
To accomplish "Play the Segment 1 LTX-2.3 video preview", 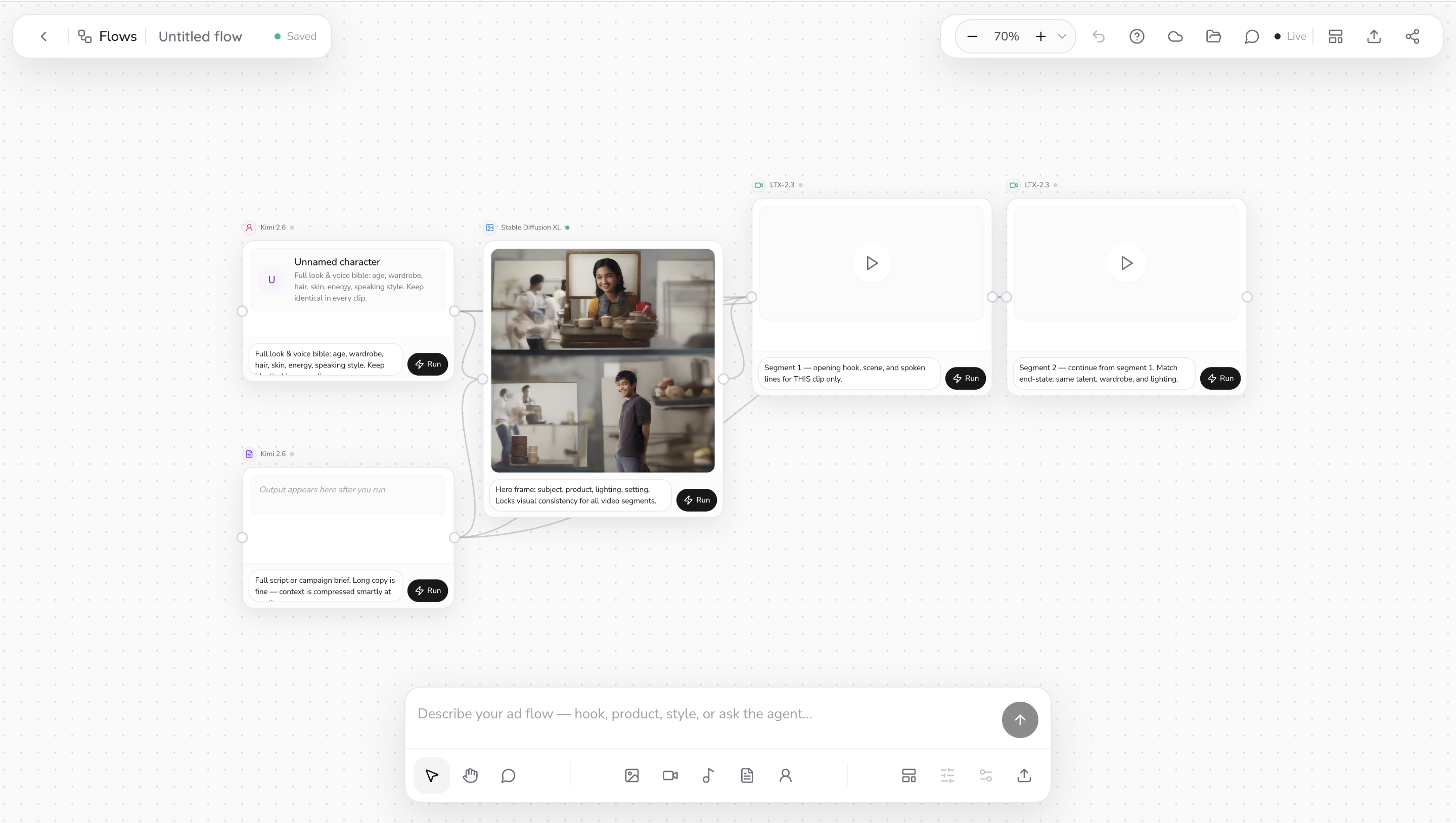I will coord(872,263).
